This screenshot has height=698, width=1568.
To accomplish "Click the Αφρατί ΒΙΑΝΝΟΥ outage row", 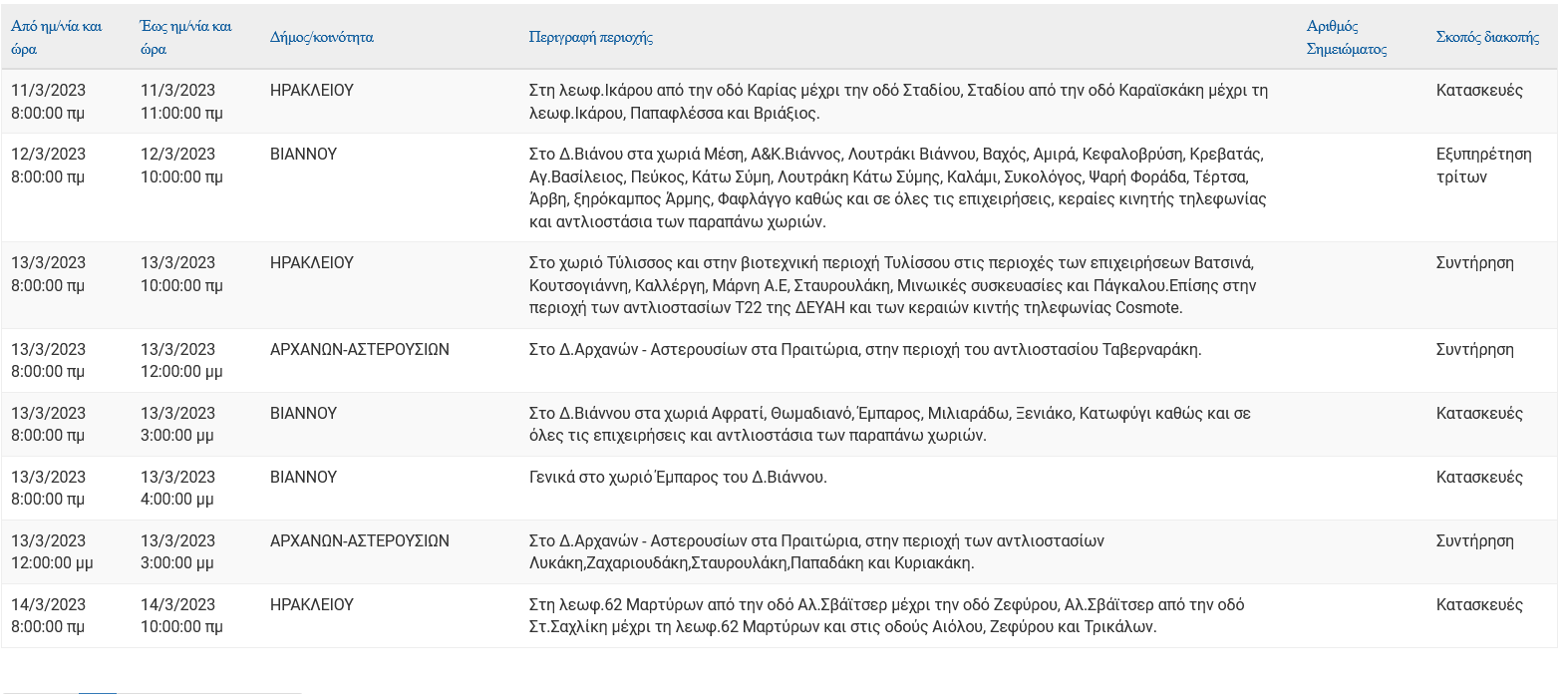I will coord(698,424).
